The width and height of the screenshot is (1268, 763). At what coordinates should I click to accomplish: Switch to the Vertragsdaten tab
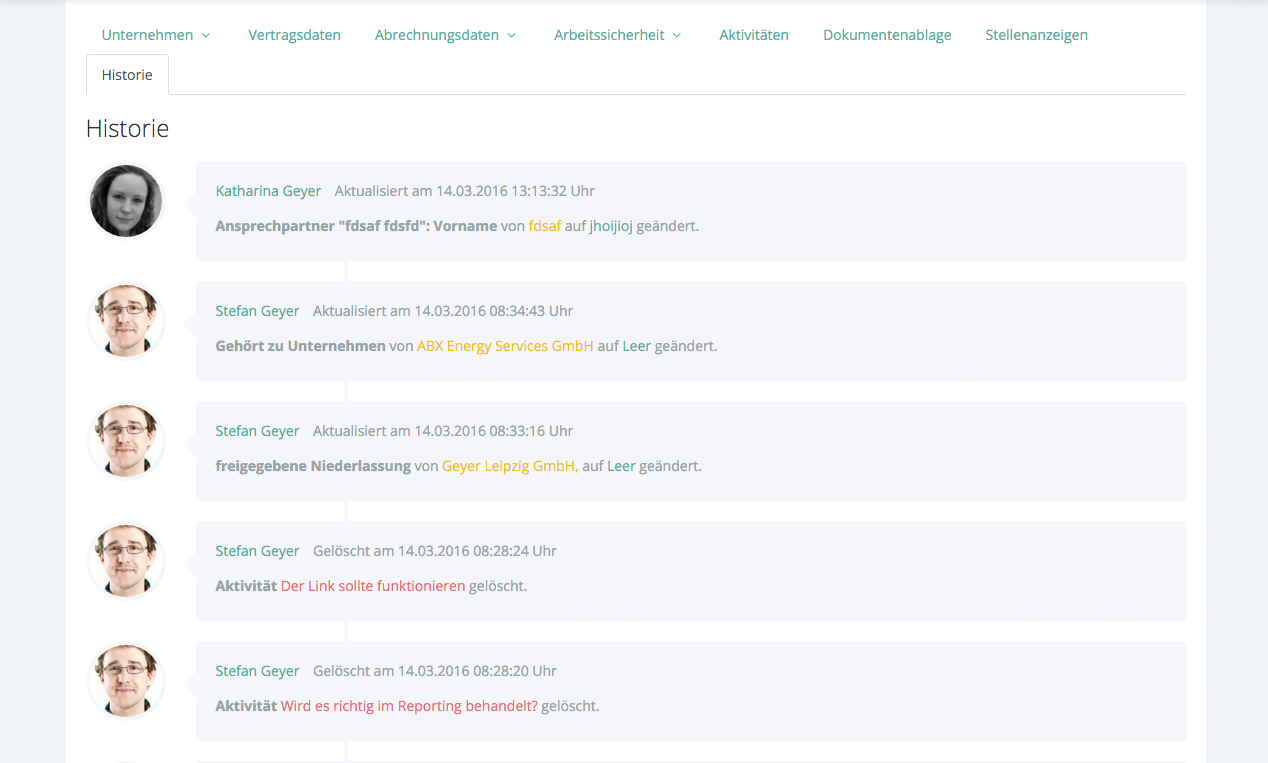click(x=294, y=35)
